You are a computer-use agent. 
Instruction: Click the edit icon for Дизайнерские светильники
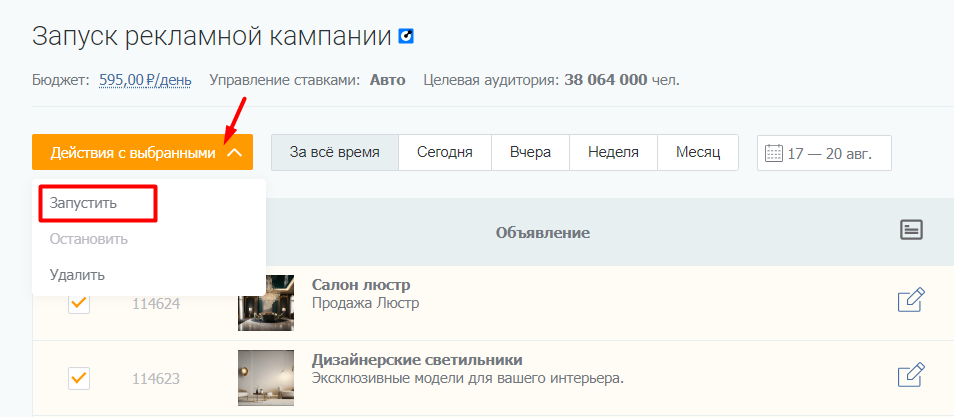coord(910,375)
